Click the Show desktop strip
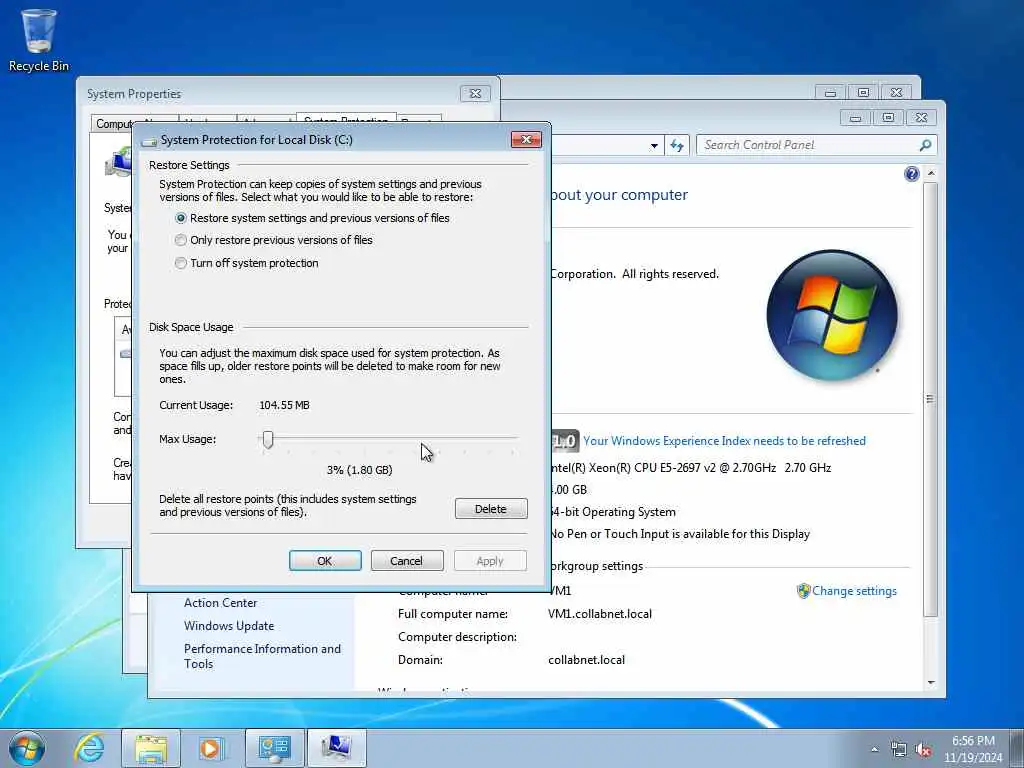The width and height of the screenshot is (1024, 768). point(1016,748)
